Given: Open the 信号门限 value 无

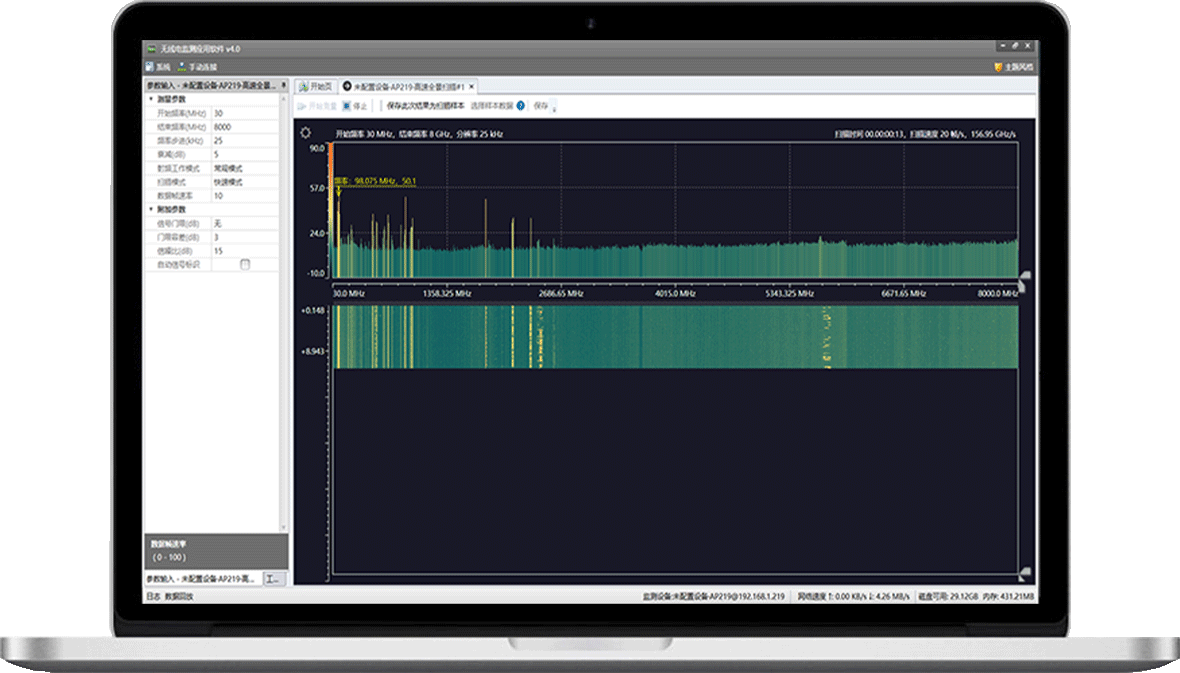Looking at the screenshot, I should click(245, 224).
